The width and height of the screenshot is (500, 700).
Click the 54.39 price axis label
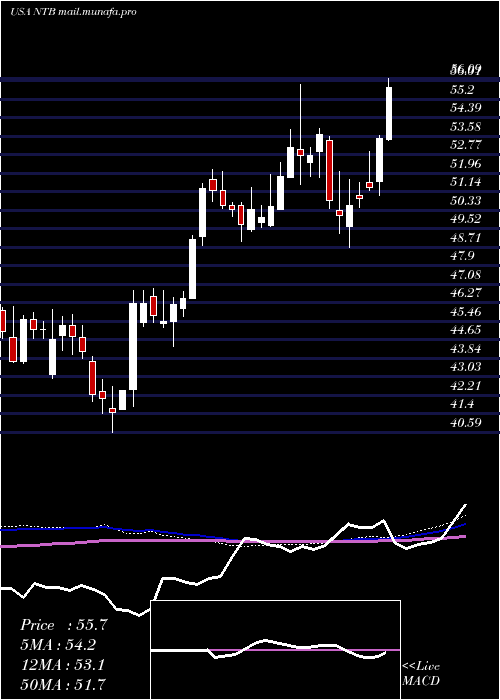point(466,108)
